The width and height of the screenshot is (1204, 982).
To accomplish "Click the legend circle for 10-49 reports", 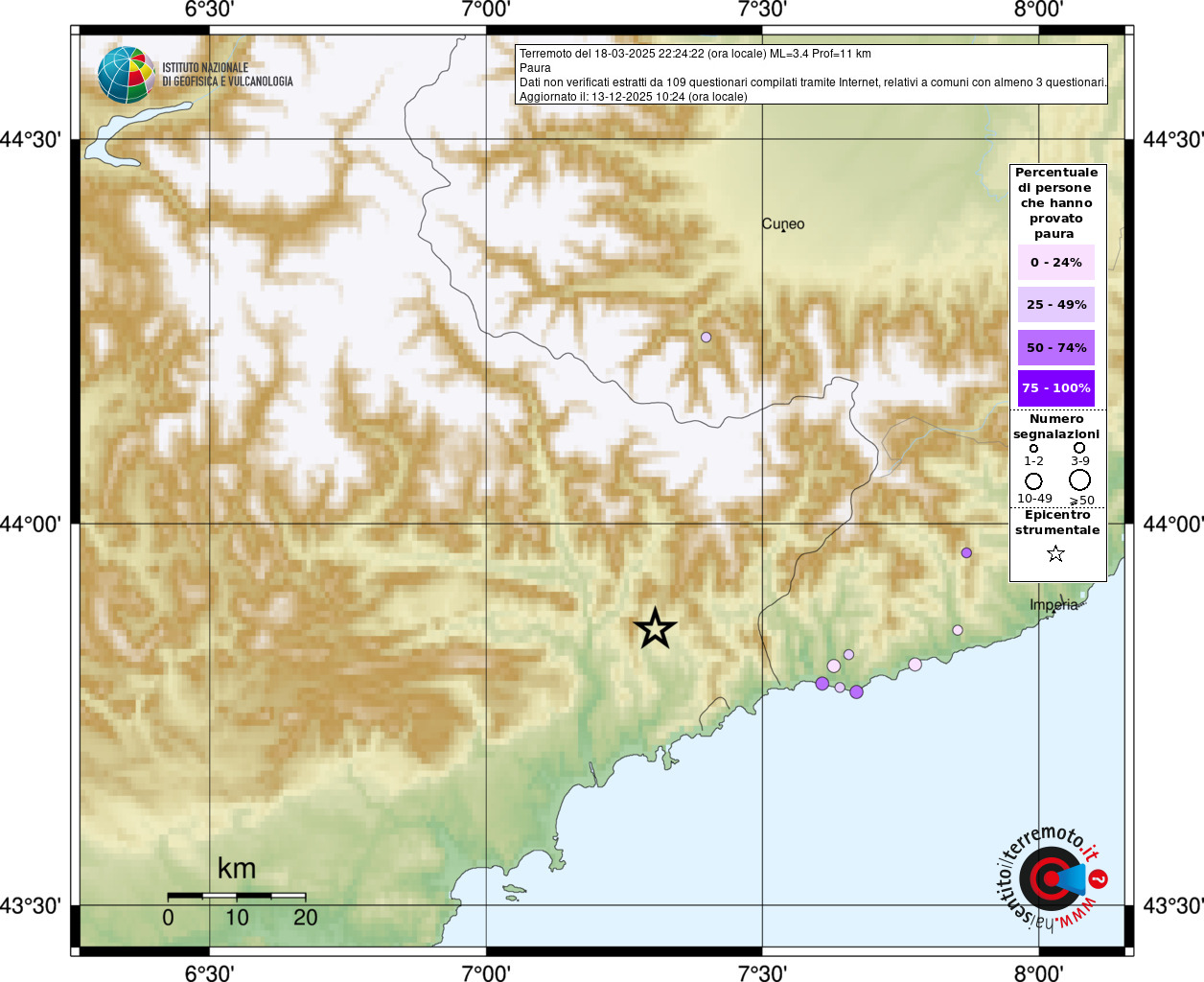I will pyautogui.click(x=1033, y=481).
